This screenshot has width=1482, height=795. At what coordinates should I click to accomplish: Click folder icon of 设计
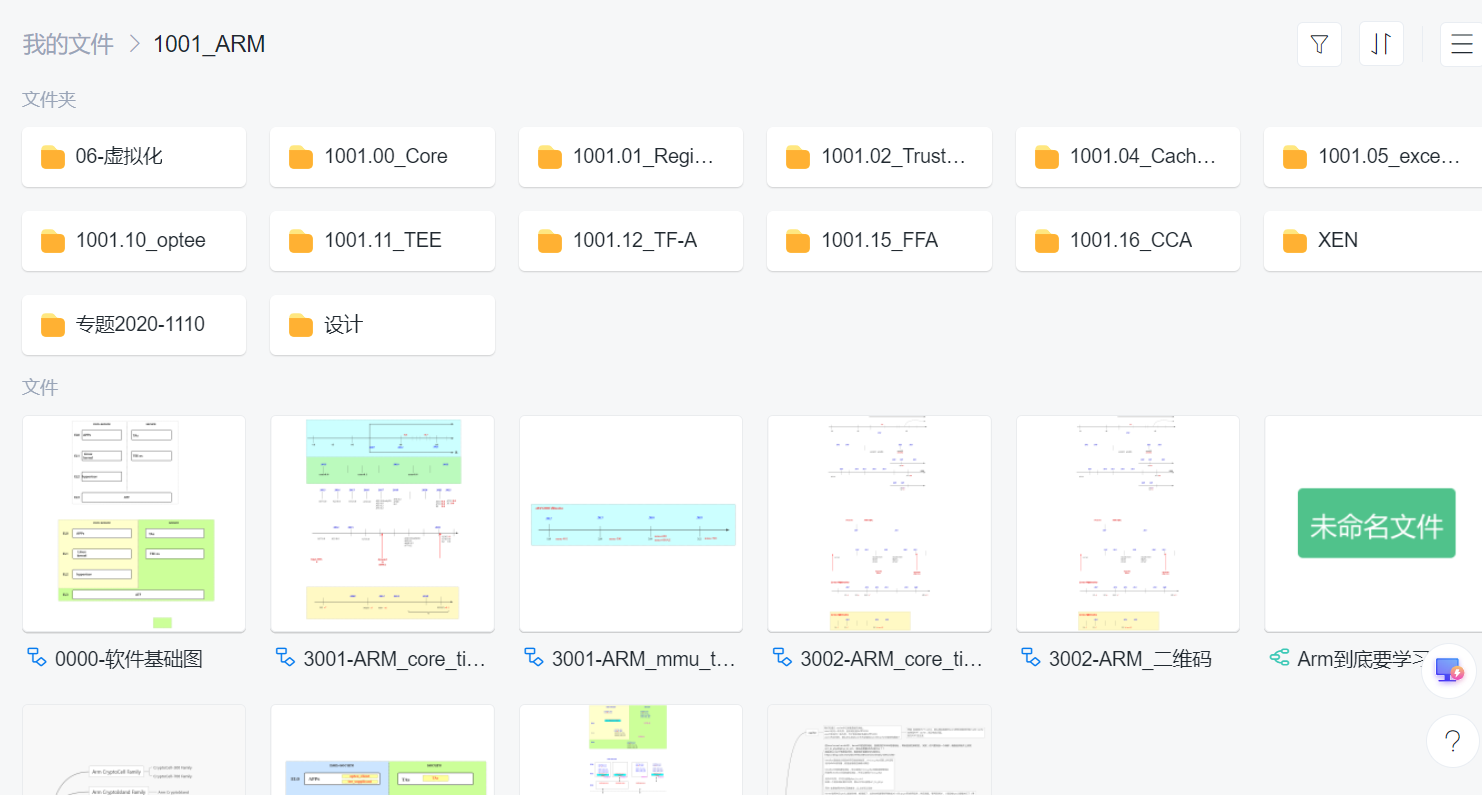301,325
